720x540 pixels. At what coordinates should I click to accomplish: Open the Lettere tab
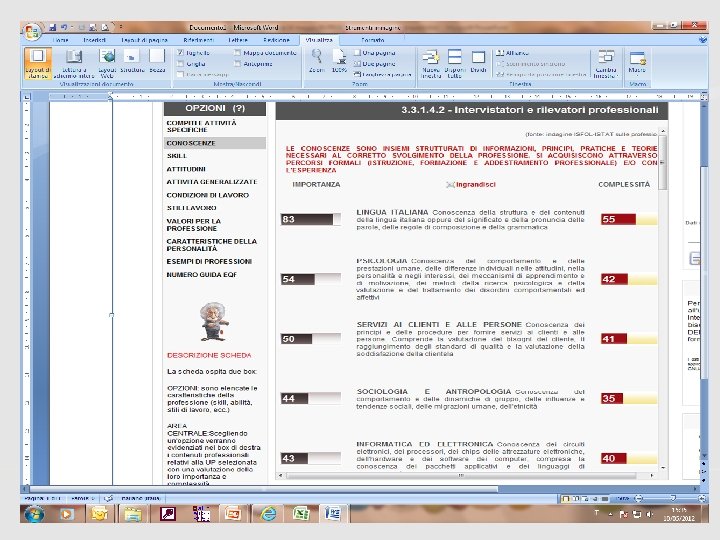(238, 40)
